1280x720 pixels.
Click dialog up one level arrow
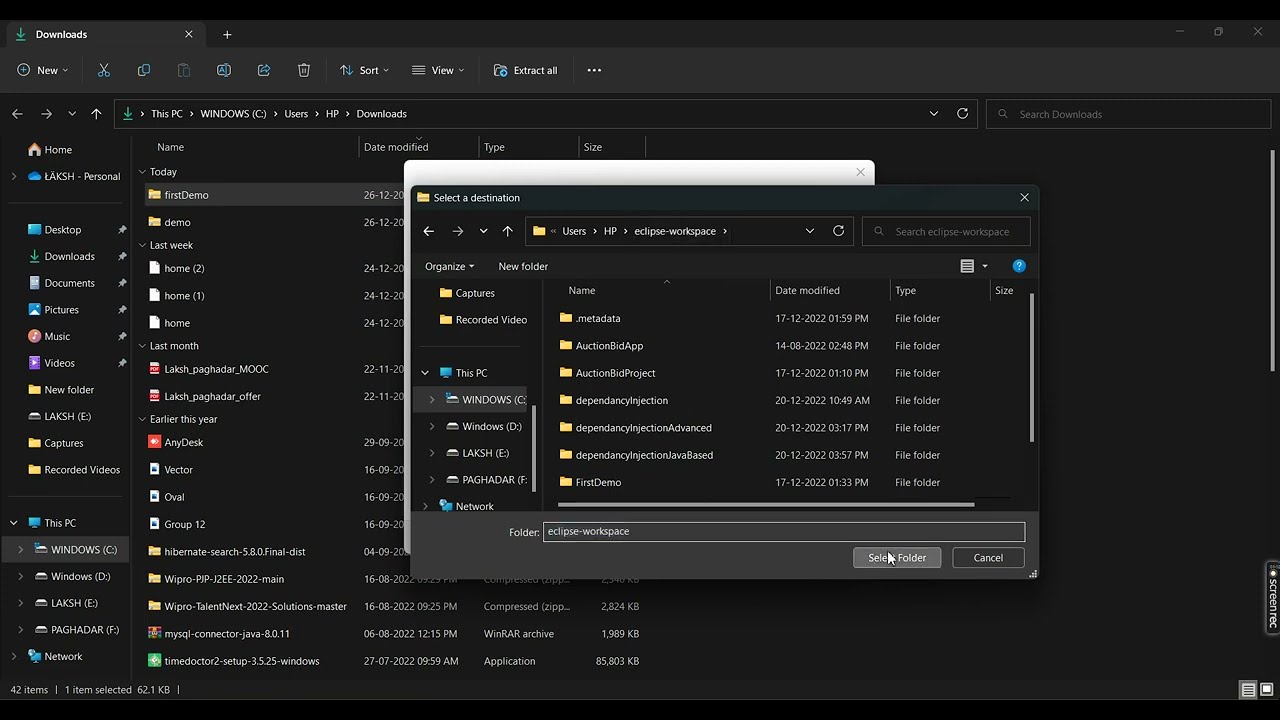pos(507,231)
